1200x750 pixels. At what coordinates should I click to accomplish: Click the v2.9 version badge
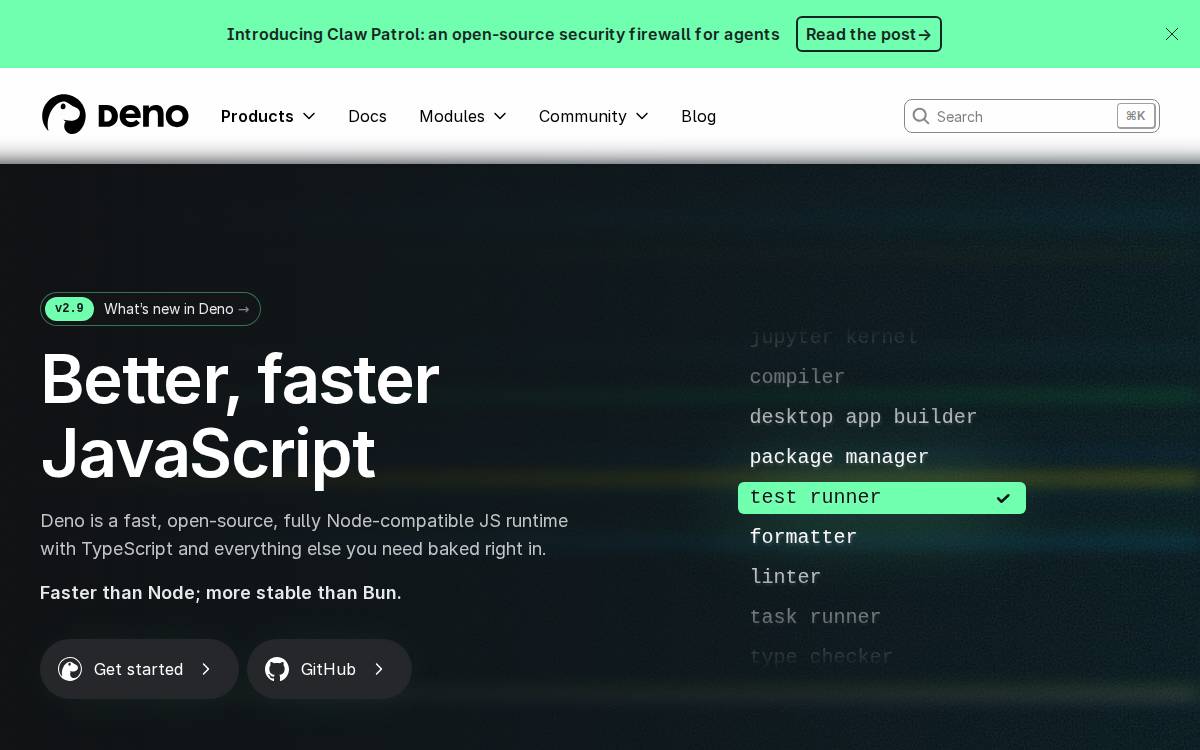pos(69,309)
